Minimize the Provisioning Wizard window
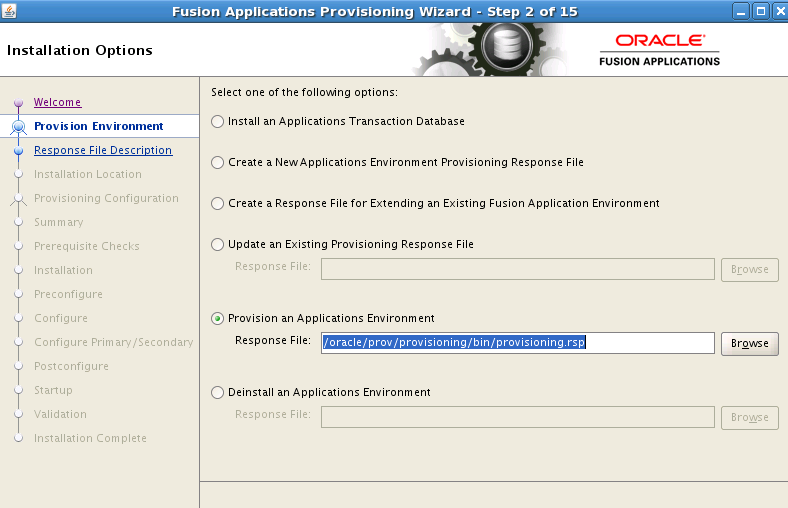The height and width of the screenshot is (508, 788). [x=740, y=12]
